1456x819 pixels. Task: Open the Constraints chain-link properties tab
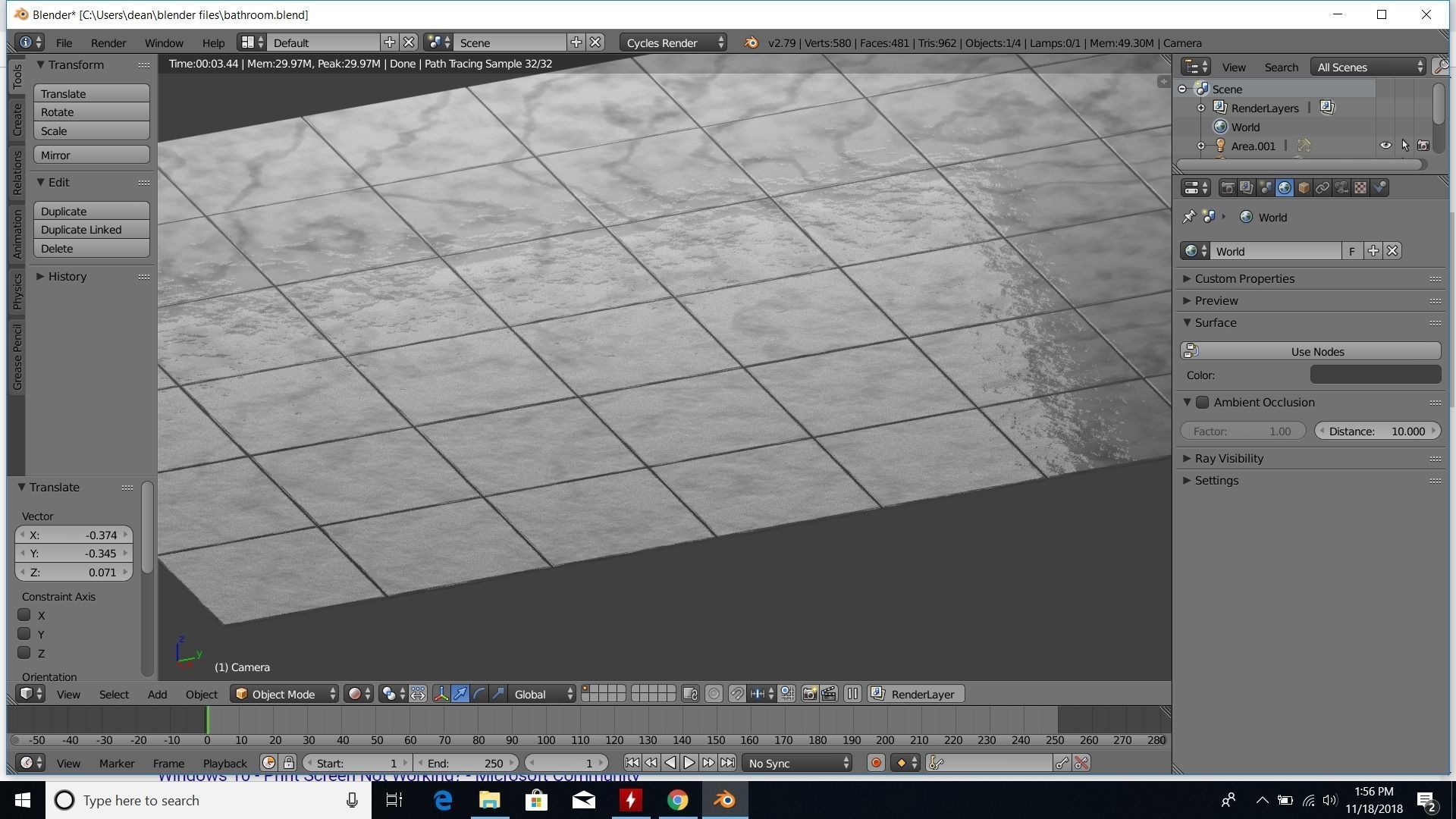[1323, 188]
